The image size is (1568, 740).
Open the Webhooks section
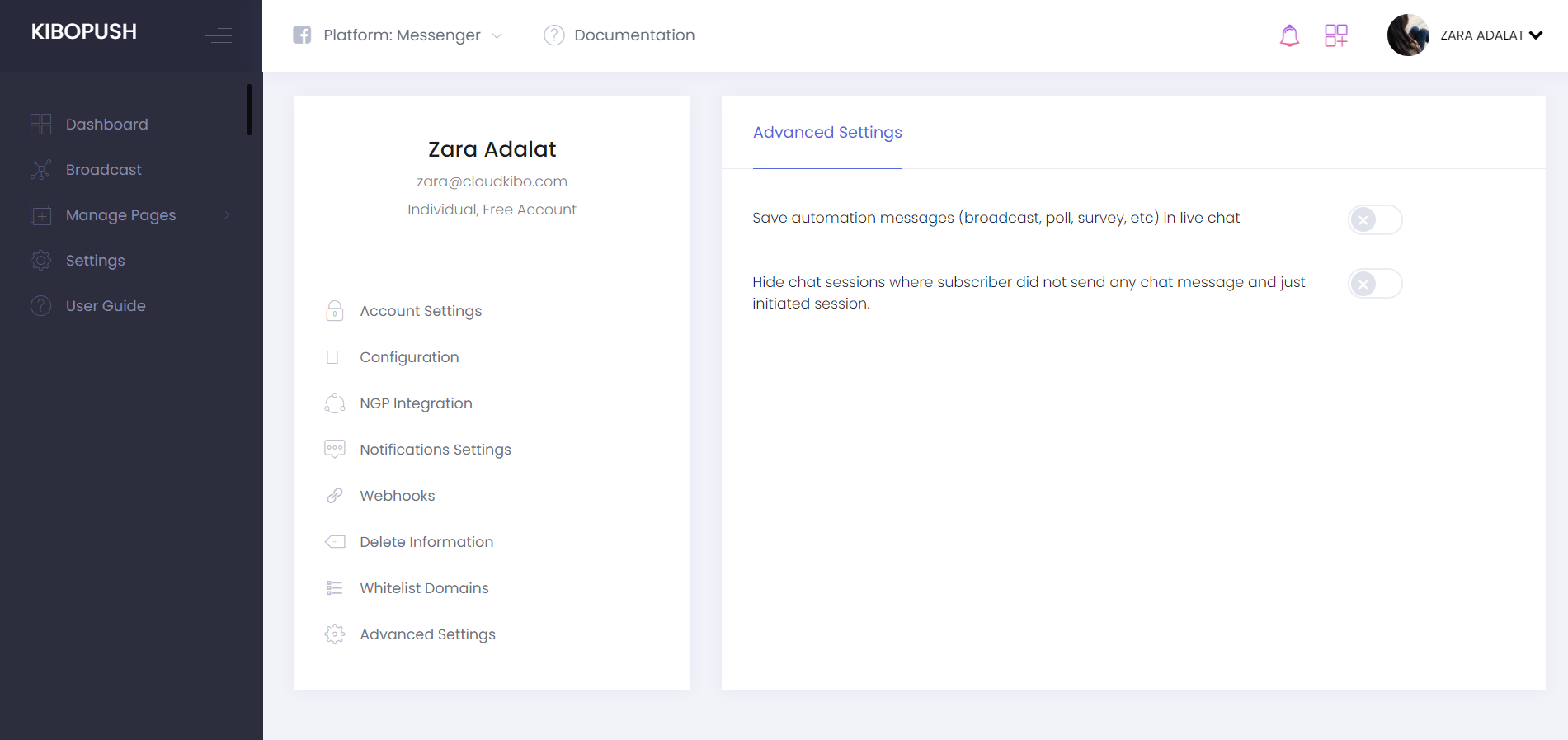click(x=398, y=496)
